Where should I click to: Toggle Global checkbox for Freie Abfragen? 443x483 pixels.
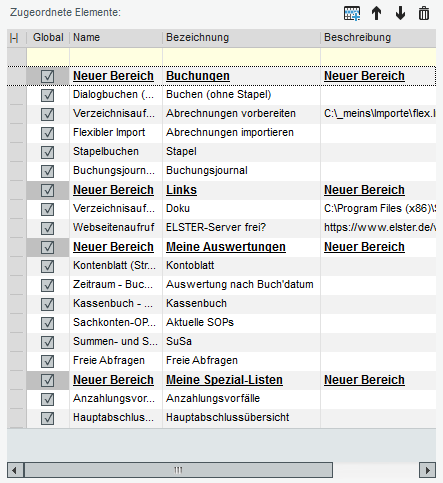48,361
